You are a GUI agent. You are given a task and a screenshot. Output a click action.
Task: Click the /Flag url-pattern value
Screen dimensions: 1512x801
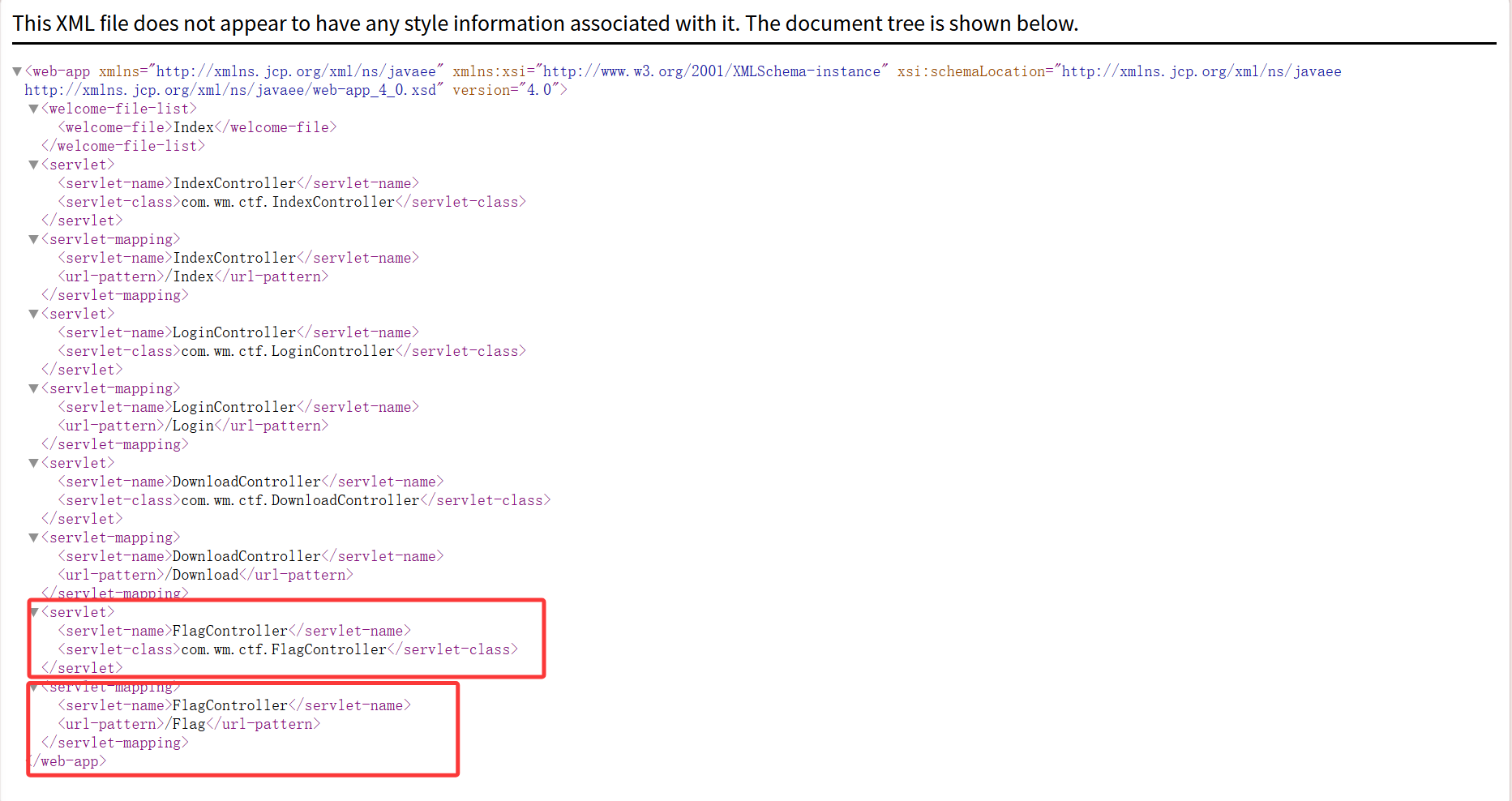[189, 724]
